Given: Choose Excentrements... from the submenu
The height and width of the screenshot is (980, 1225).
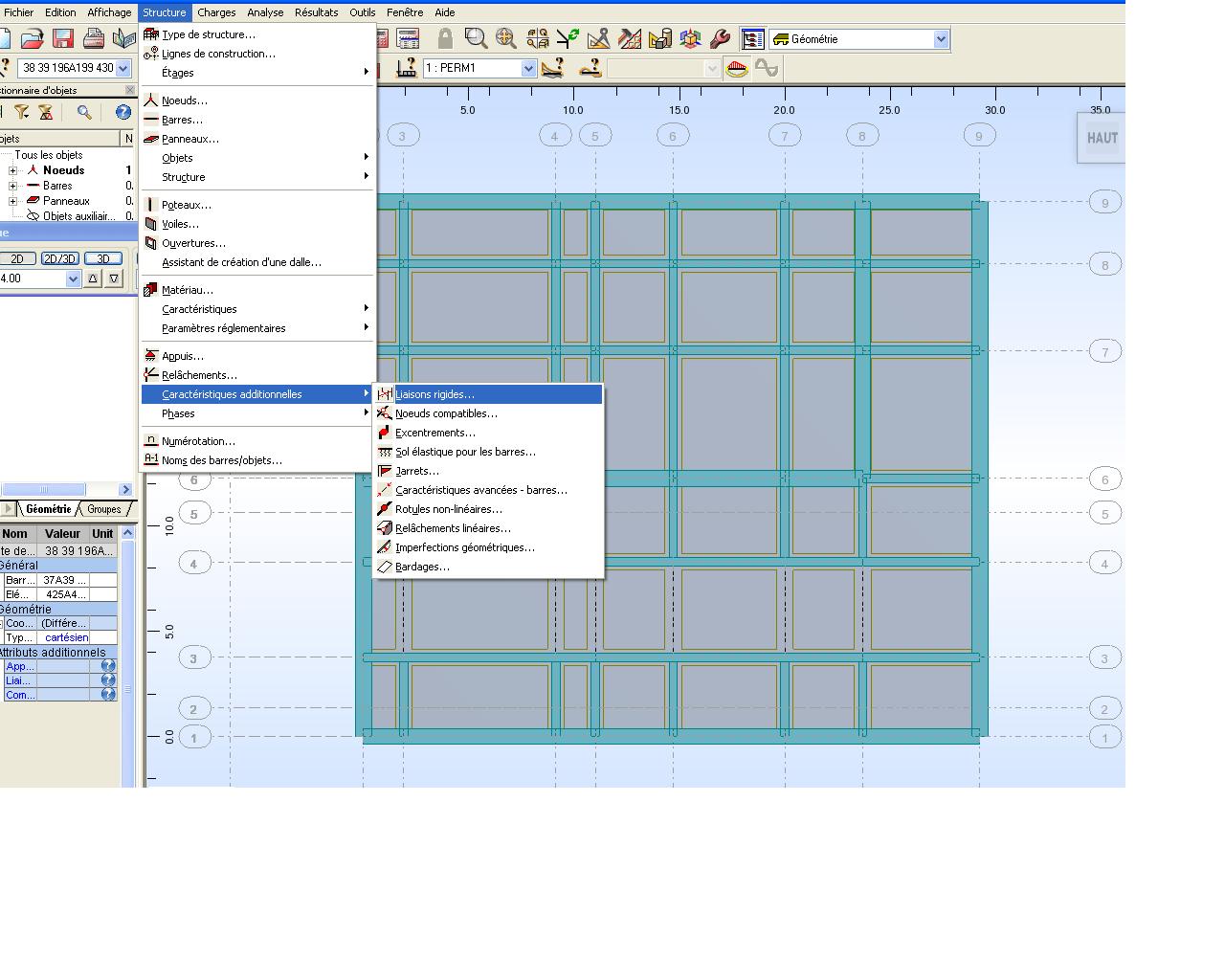Looking at the screenshot, I should pyautogui.click(x=488, y=433).
